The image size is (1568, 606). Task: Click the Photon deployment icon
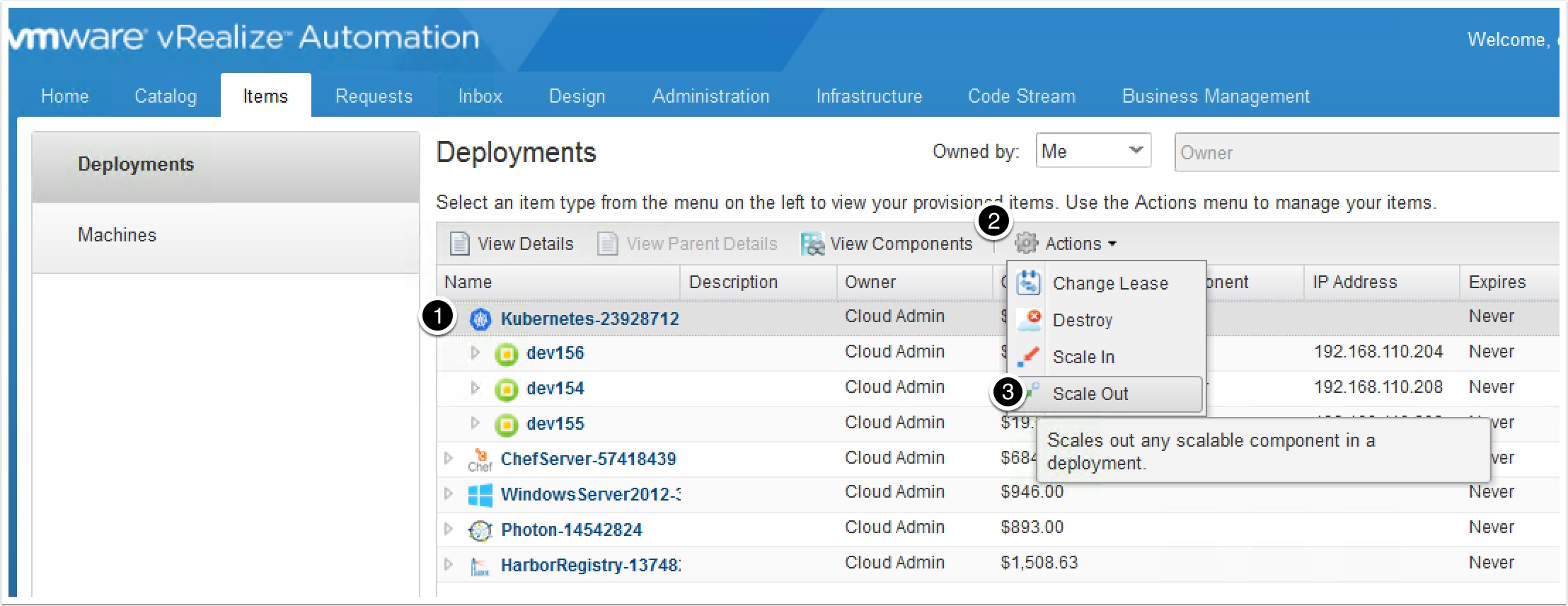480,530
